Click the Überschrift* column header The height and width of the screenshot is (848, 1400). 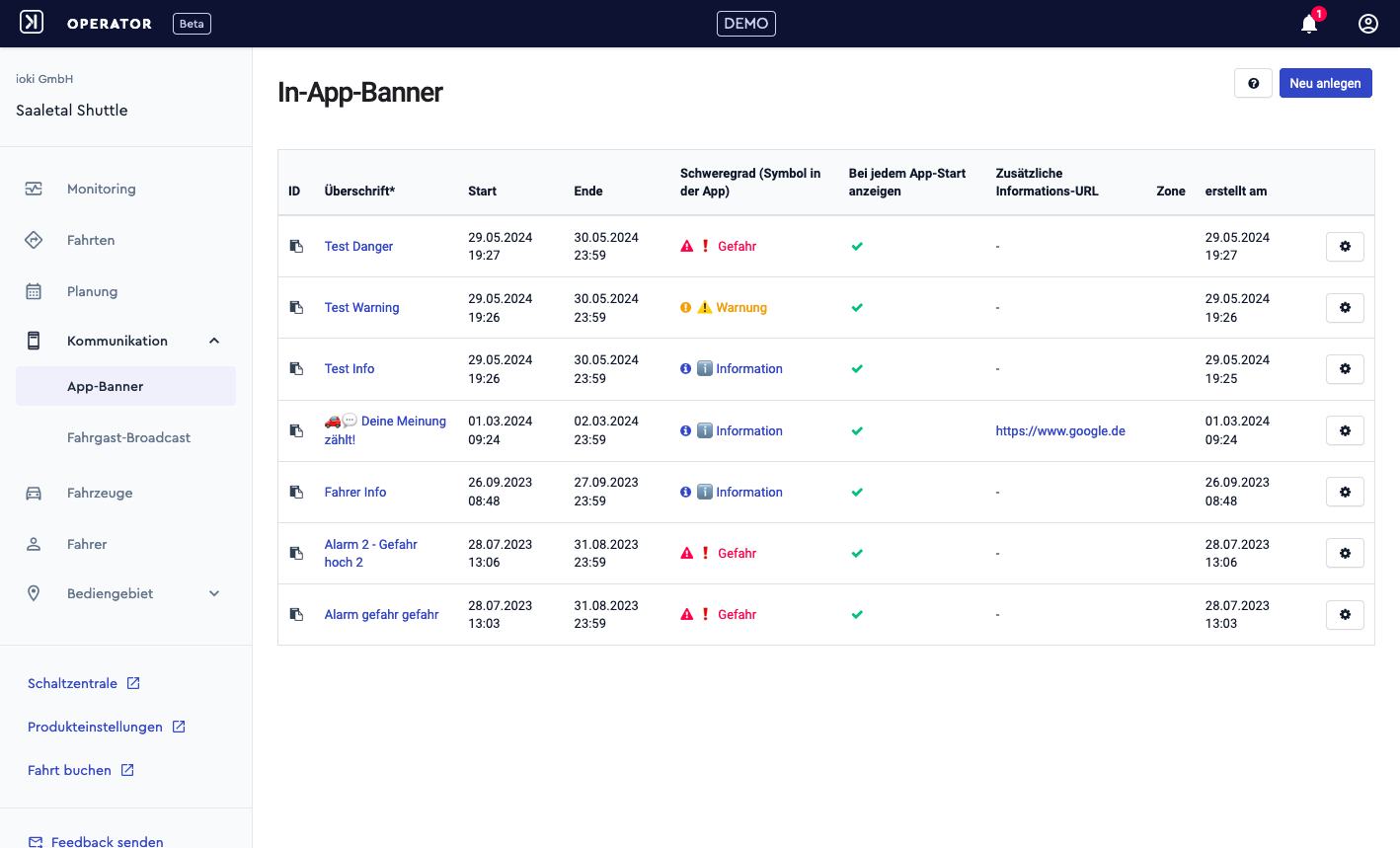[x=359, y=191]
